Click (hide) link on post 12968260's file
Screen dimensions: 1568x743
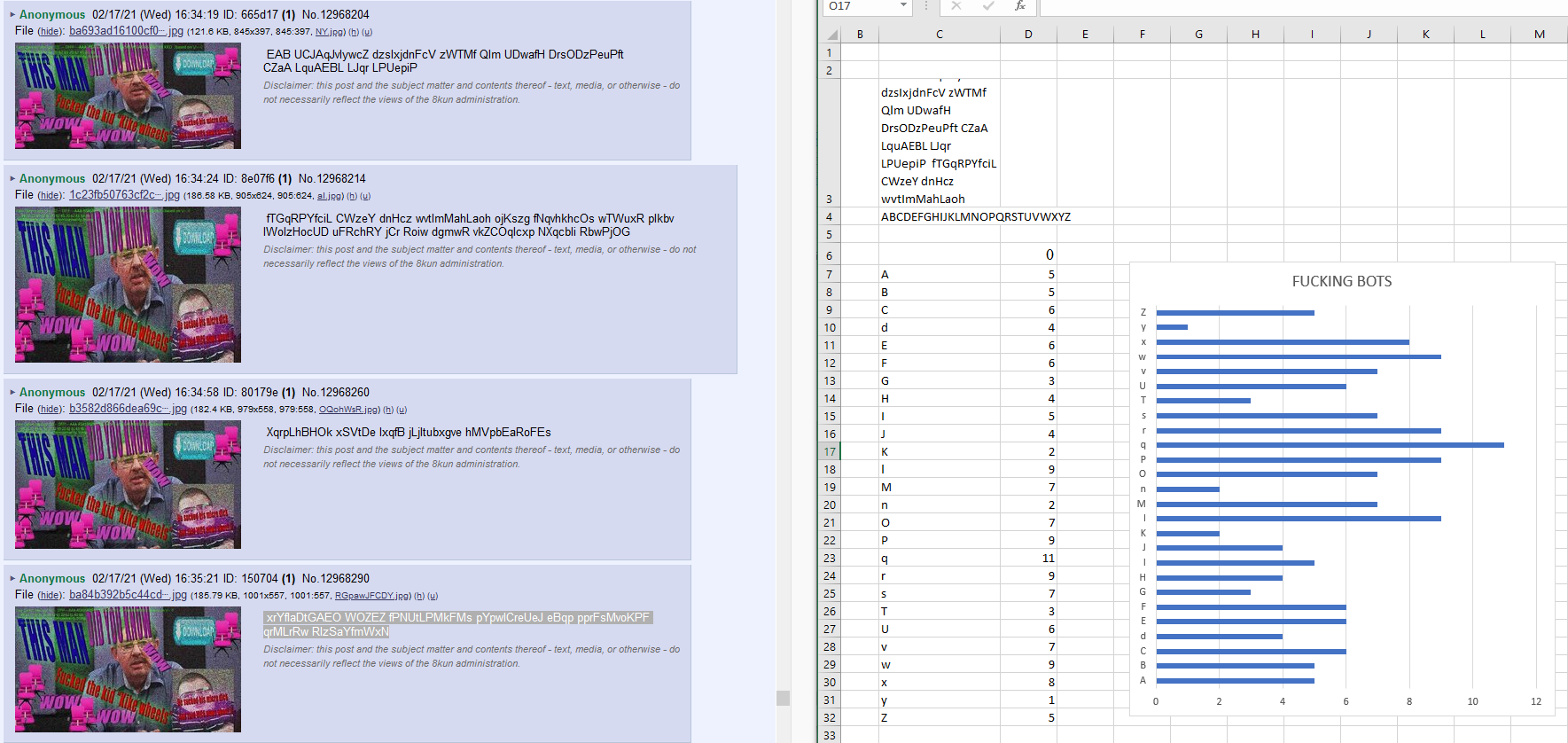tap(51, 410)
